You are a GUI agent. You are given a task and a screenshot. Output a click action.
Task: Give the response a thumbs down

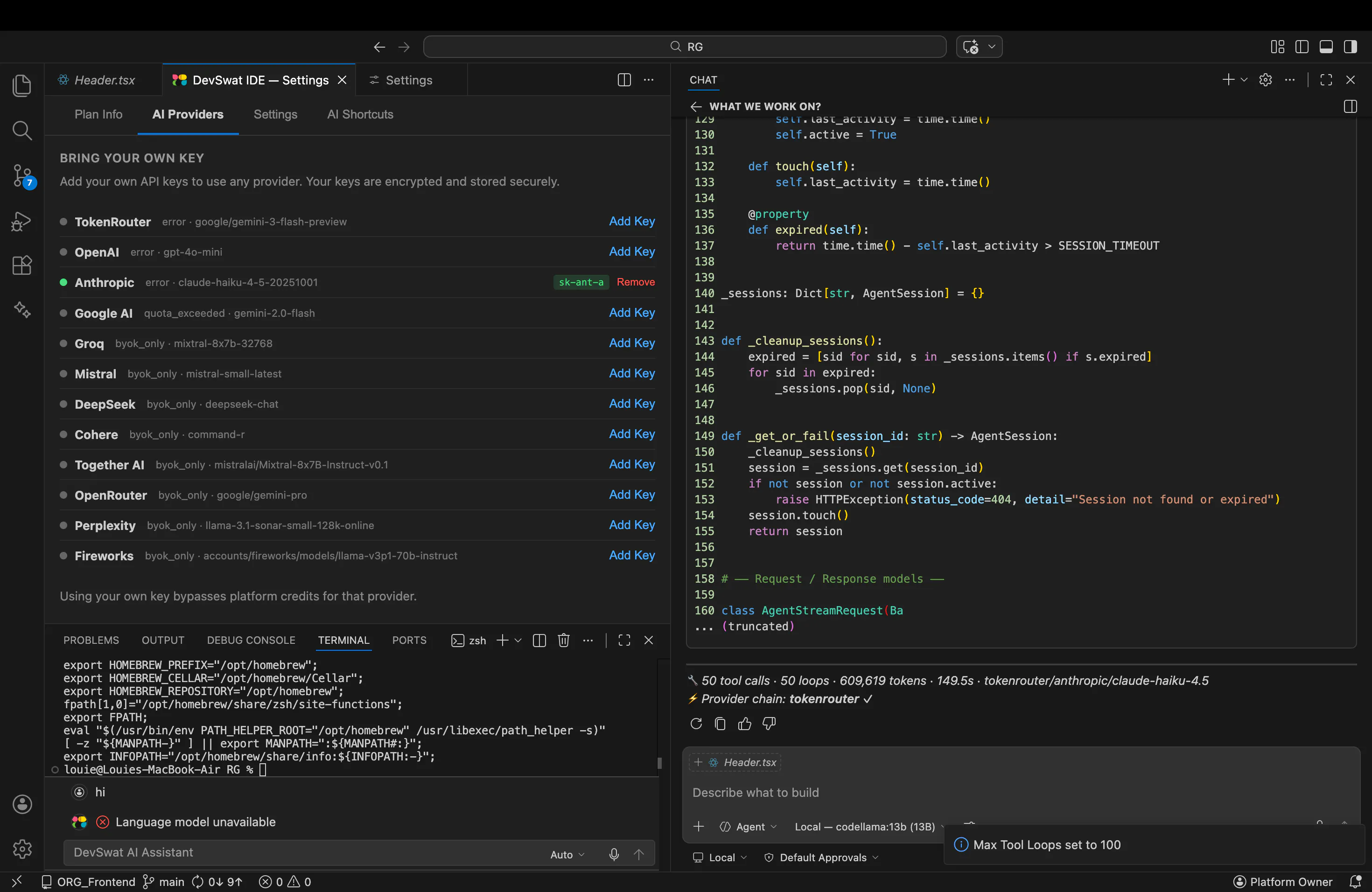[x=769, y=724]
